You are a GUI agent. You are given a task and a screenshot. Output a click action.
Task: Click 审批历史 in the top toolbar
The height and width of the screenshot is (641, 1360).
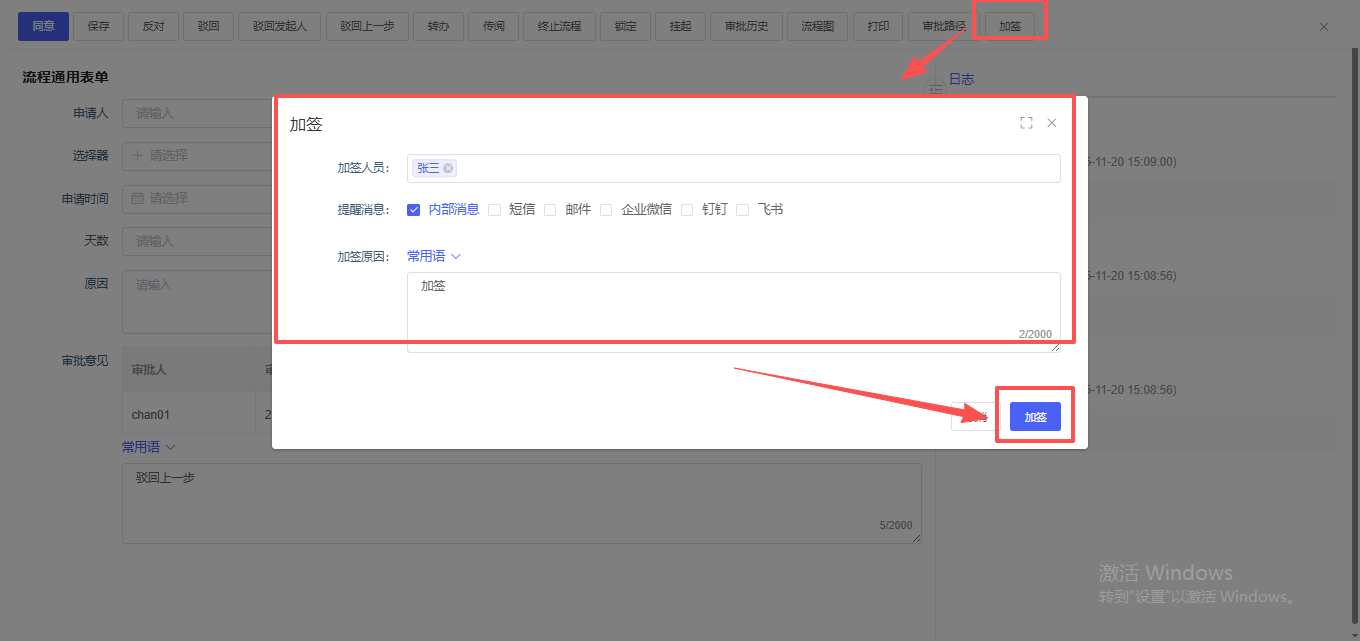click(746, 26)
